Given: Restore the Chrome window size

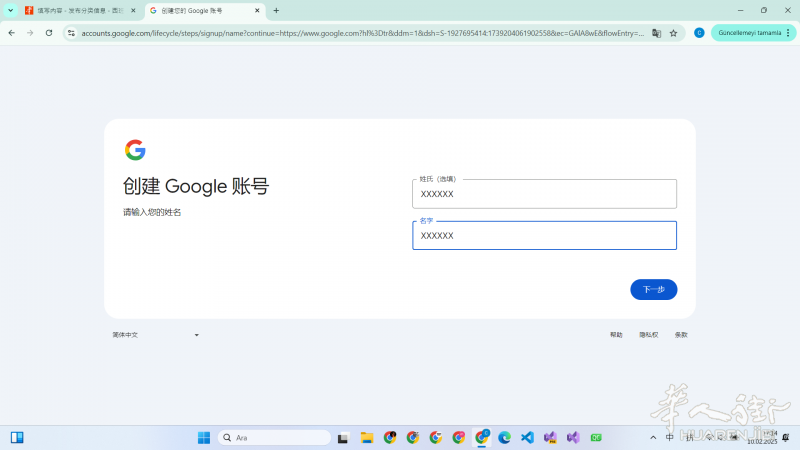Looking at the screenshot, I should [x=764, y=10].
